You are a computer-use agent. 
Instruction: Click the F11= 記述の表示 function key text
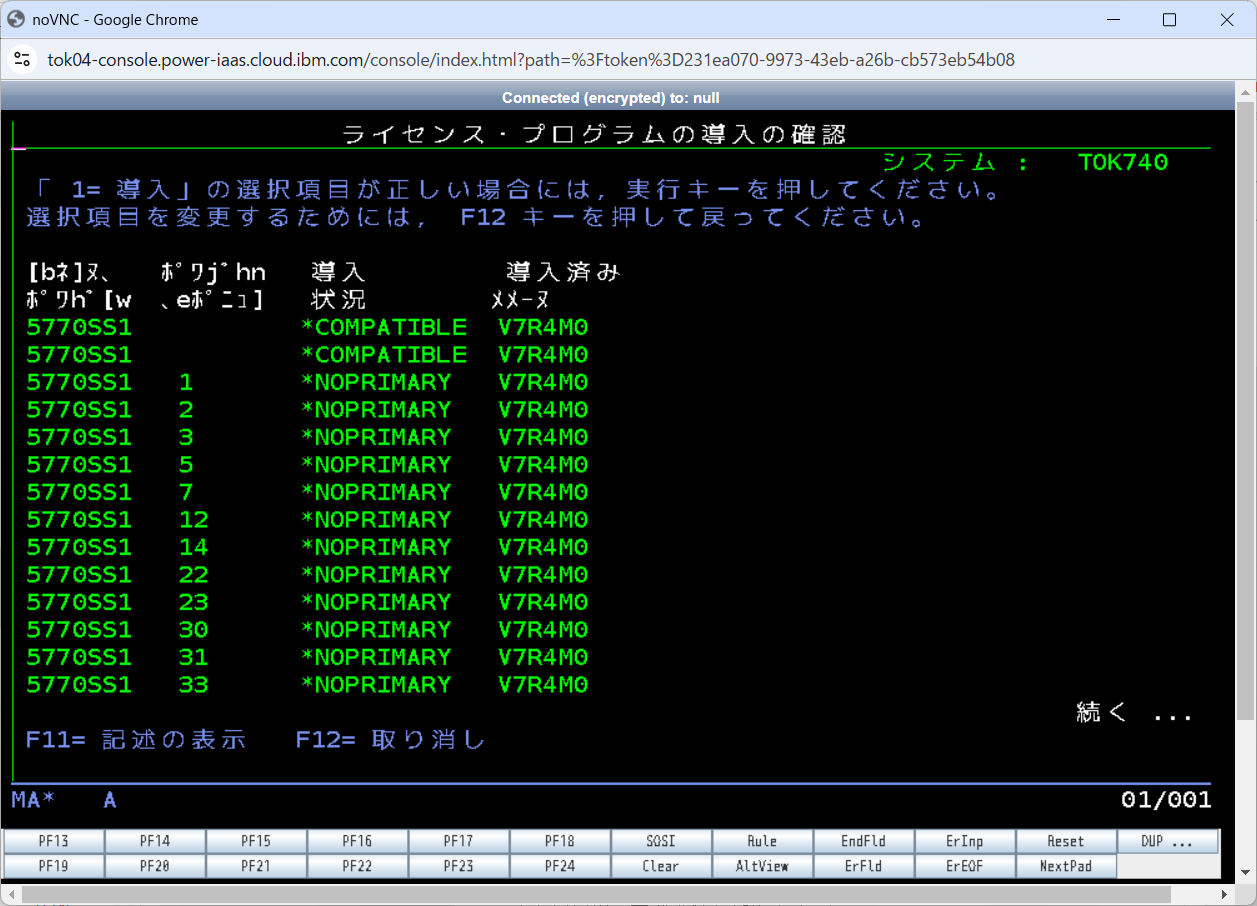pos(136,740)
